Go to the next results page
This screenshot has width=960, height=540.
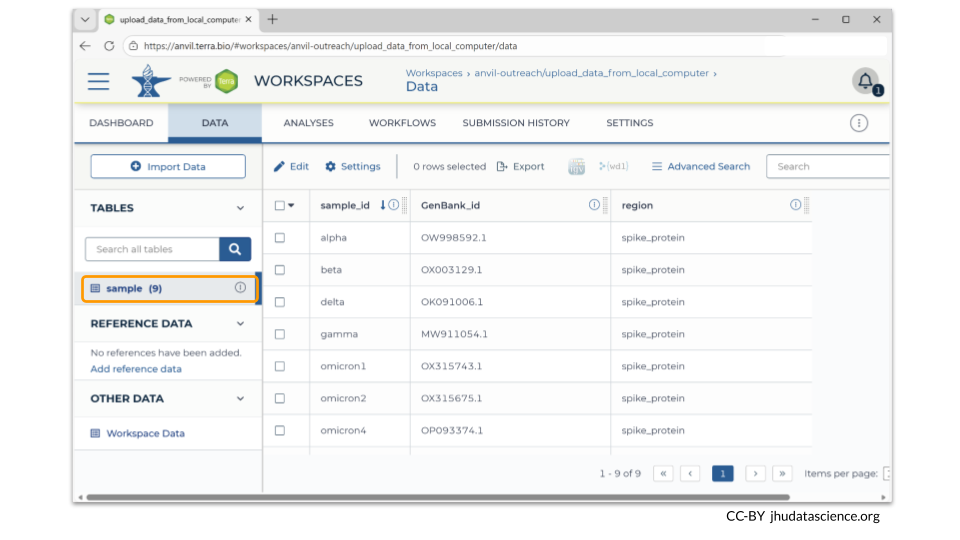pyautogui.click(x=756, y=473)
